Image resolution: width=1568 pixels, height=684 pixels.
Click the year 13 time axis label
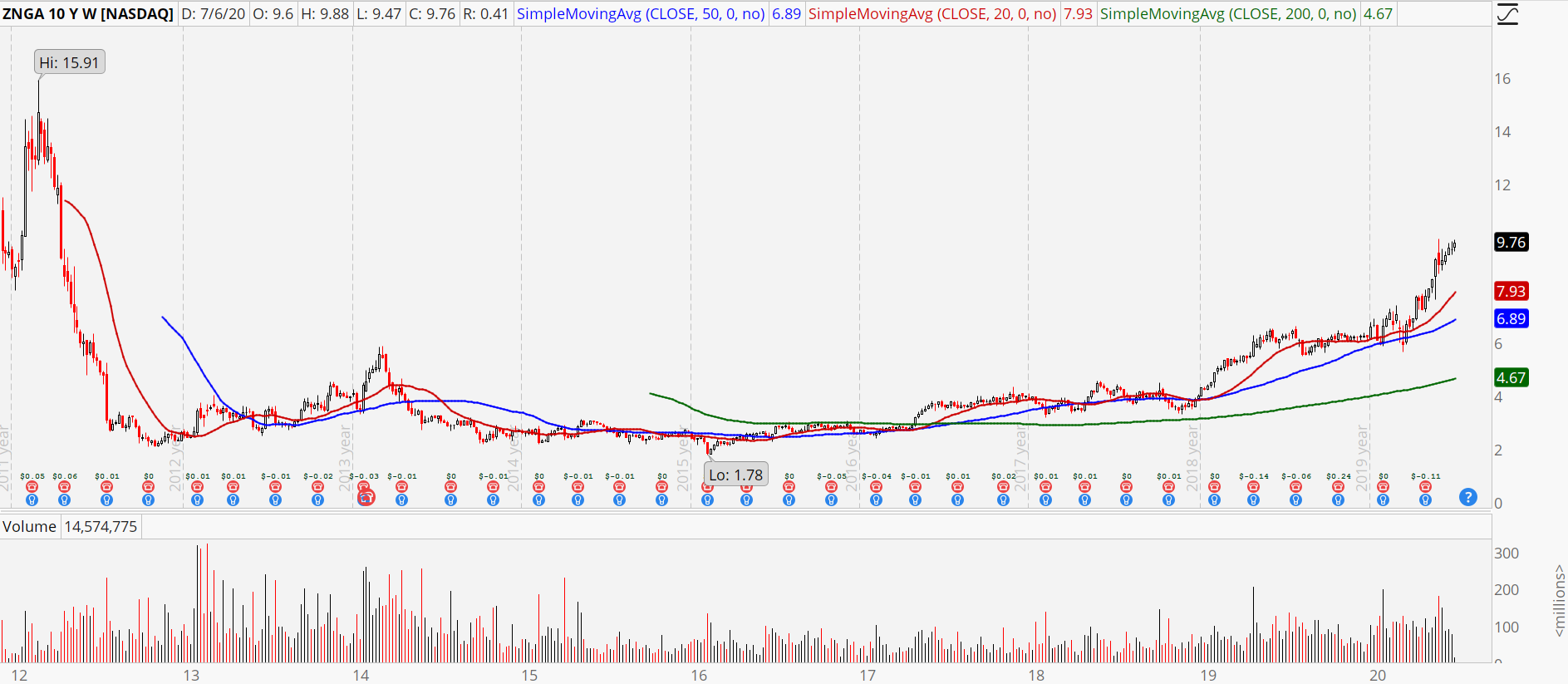click(x=191, y=675)
